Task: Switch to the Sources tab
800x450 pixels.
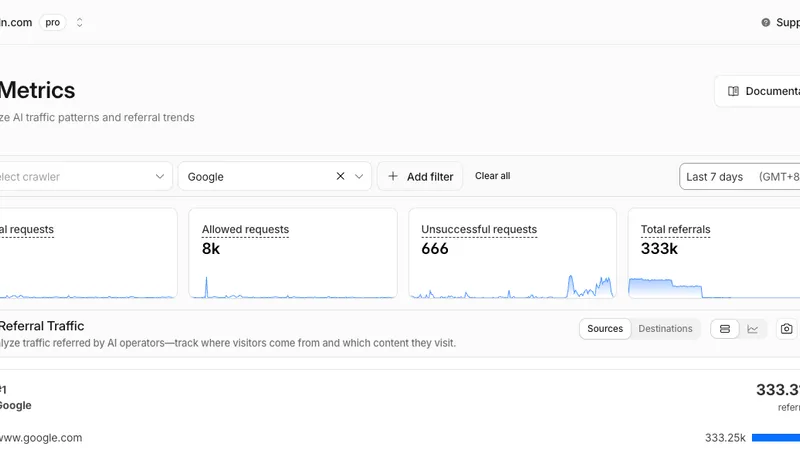Action: [605, 329]
